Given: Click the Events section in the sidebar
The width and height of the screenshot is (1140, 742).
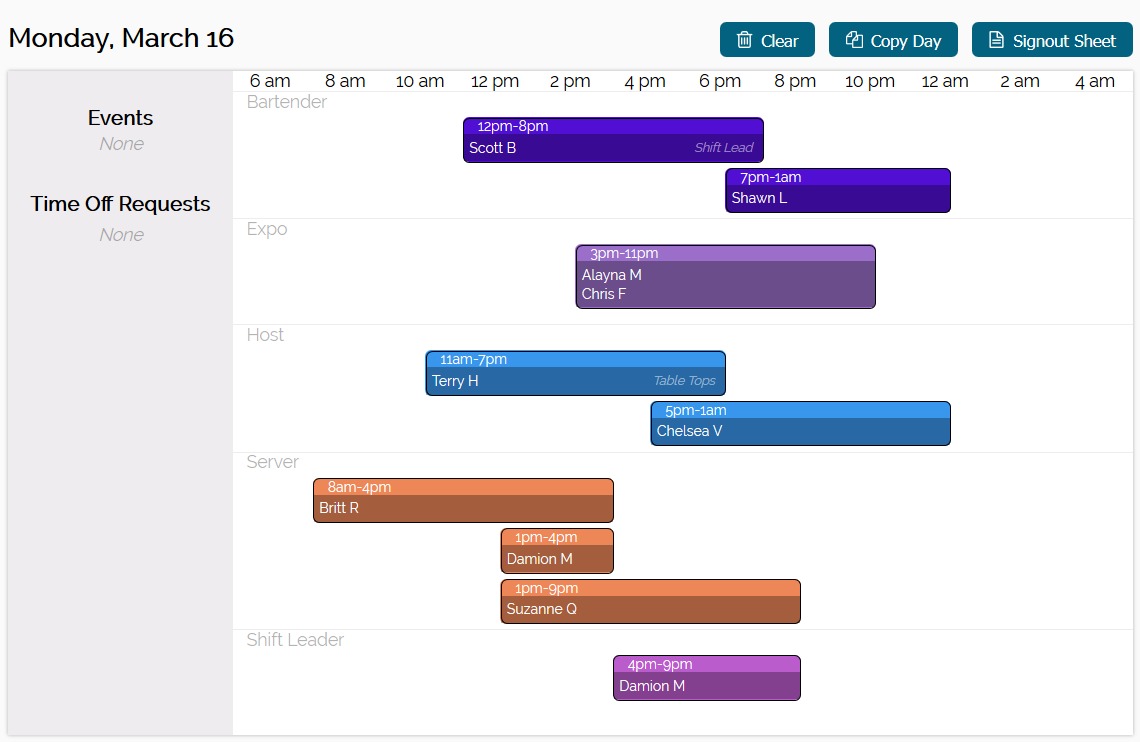Looking at the screenshot, I should 120,117.
